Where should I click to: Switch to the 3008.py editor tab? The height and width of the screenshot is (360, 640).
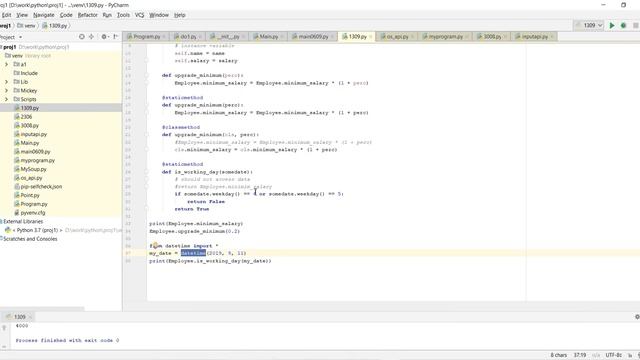[x=492, y=37]
